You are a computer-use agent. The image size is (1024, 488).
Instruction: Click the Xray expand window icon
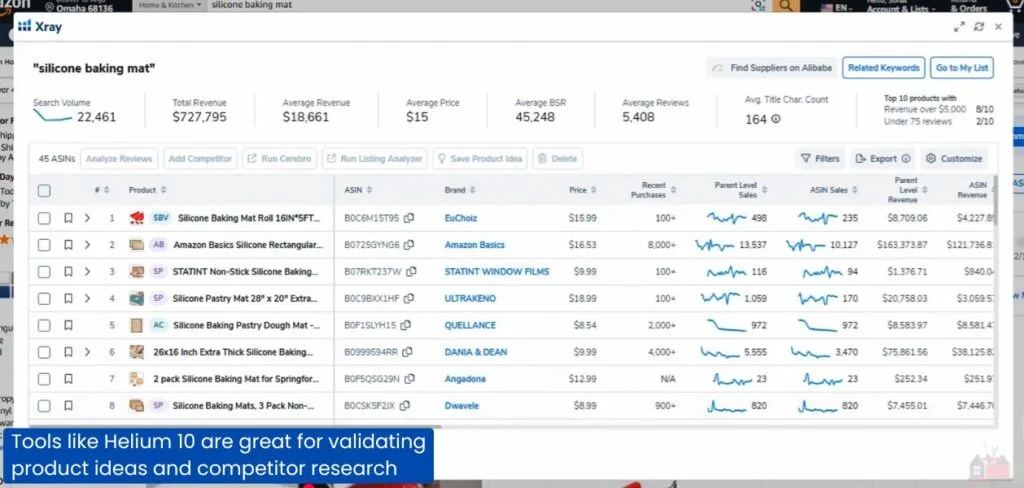tap(959, 27)
